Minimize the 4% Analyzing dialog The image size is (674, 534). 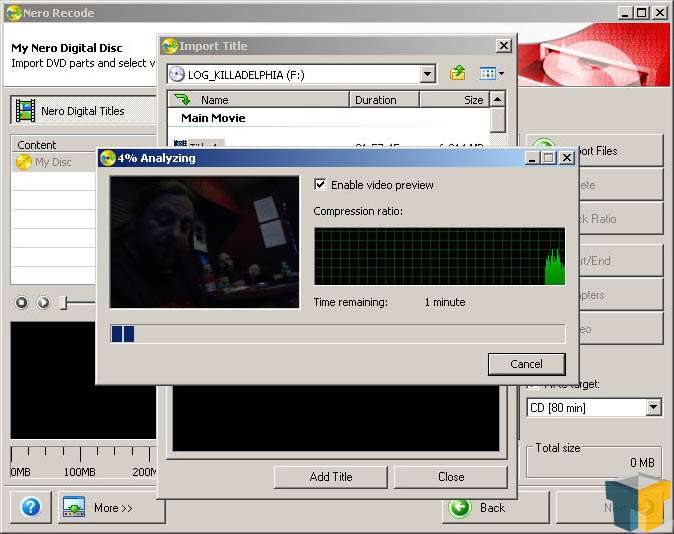point(532,158)
